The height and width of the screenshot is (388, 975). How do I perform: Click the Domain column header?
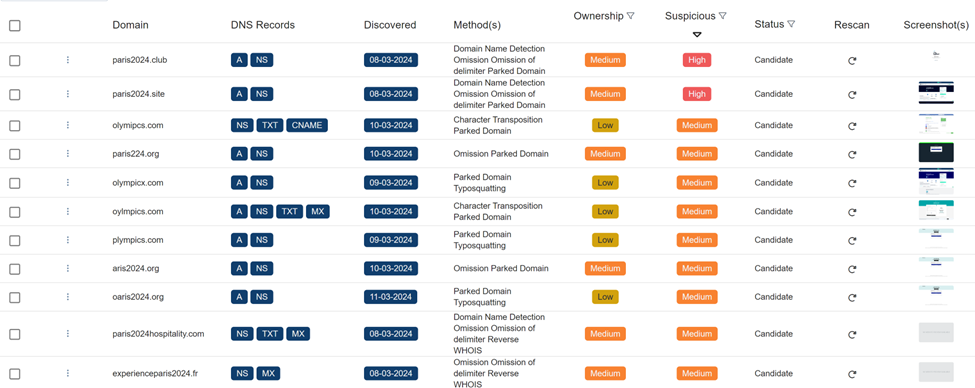click(x=131, y=25)
